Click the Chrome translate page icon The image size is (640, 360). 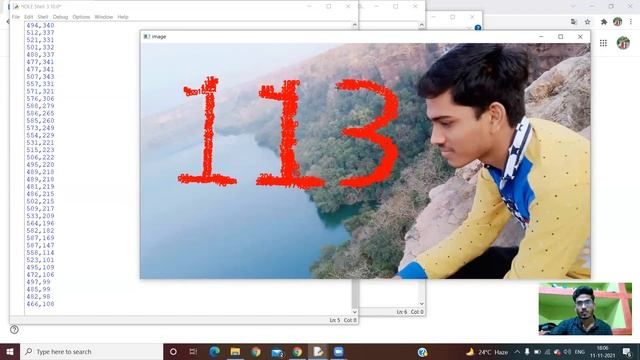coord(574,22)
